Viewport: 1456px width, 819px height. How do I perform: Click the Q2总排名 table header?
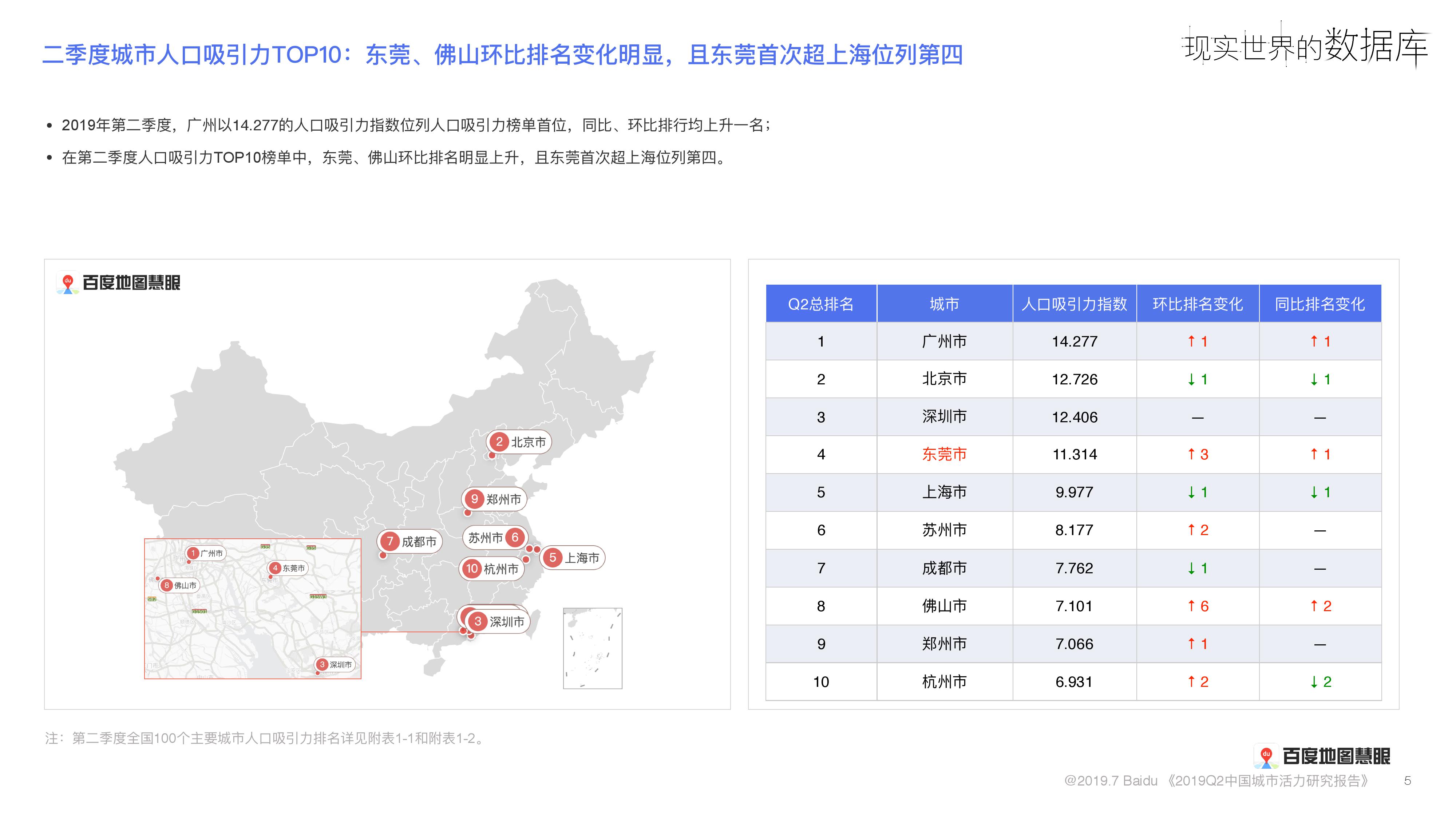click(821, 304)
